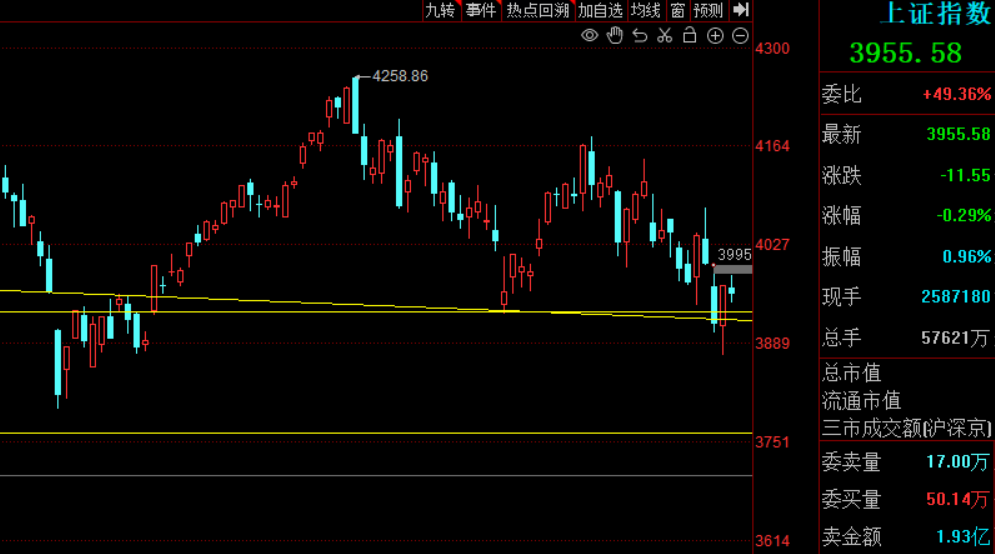Zoom out with the minus circle icon
995x554 pixels.
(x=740, y=36)
